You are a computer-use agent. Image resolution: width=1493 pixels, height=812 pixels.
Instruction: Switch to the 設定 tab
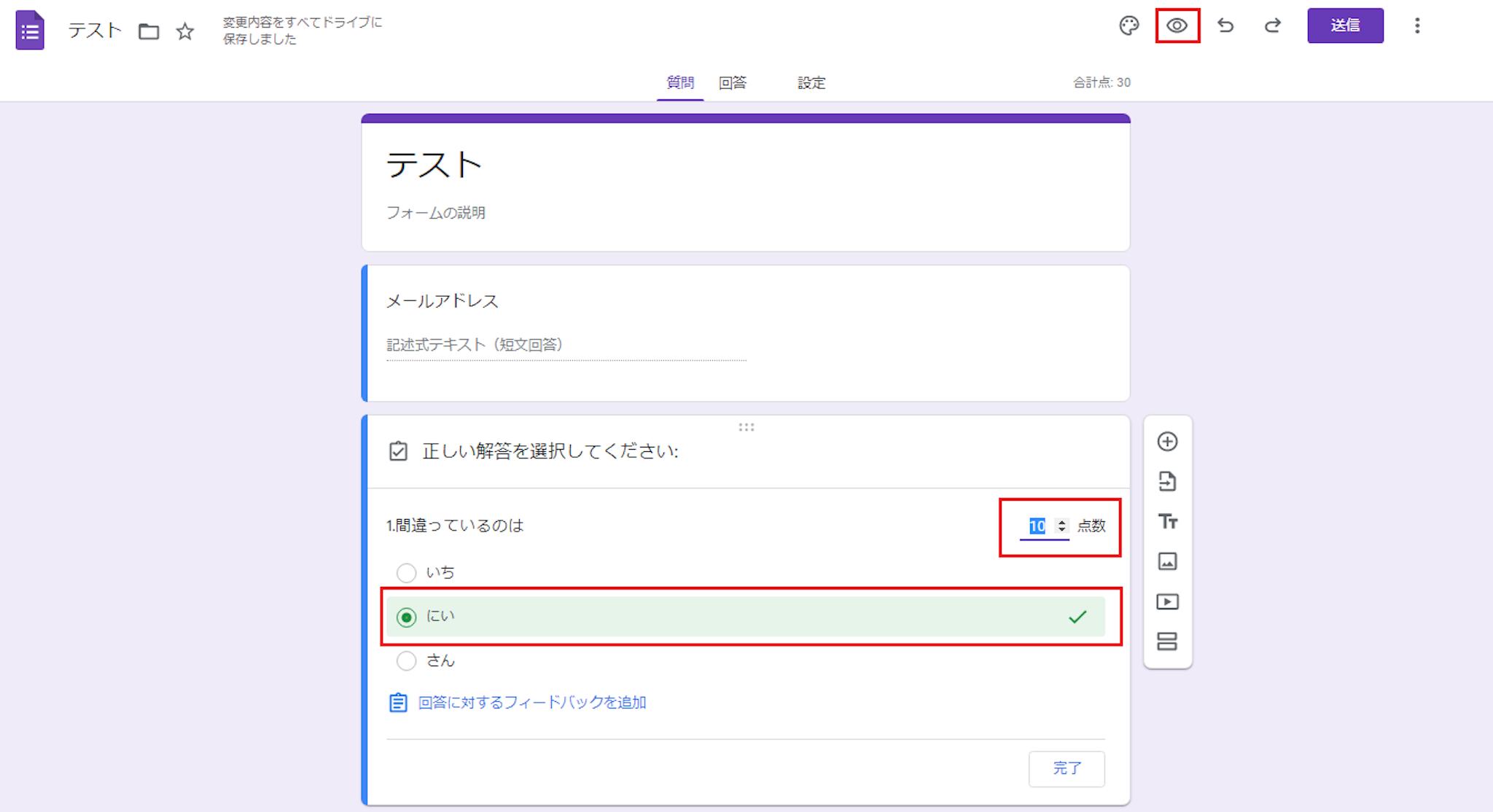tap(811, 83)
